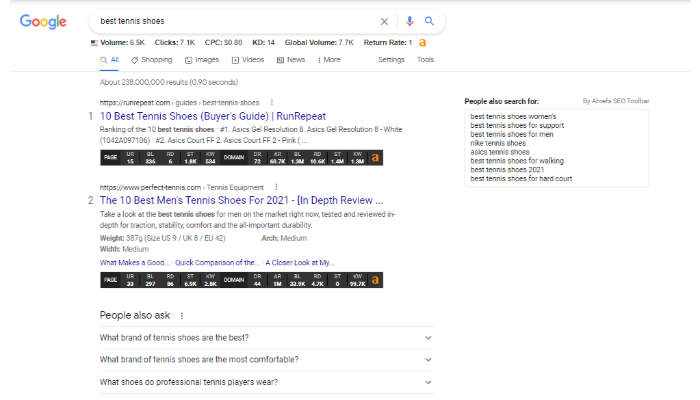Viewport: 700px width, 400px height.
Task: Open search Settings
Action: [391, 59]
